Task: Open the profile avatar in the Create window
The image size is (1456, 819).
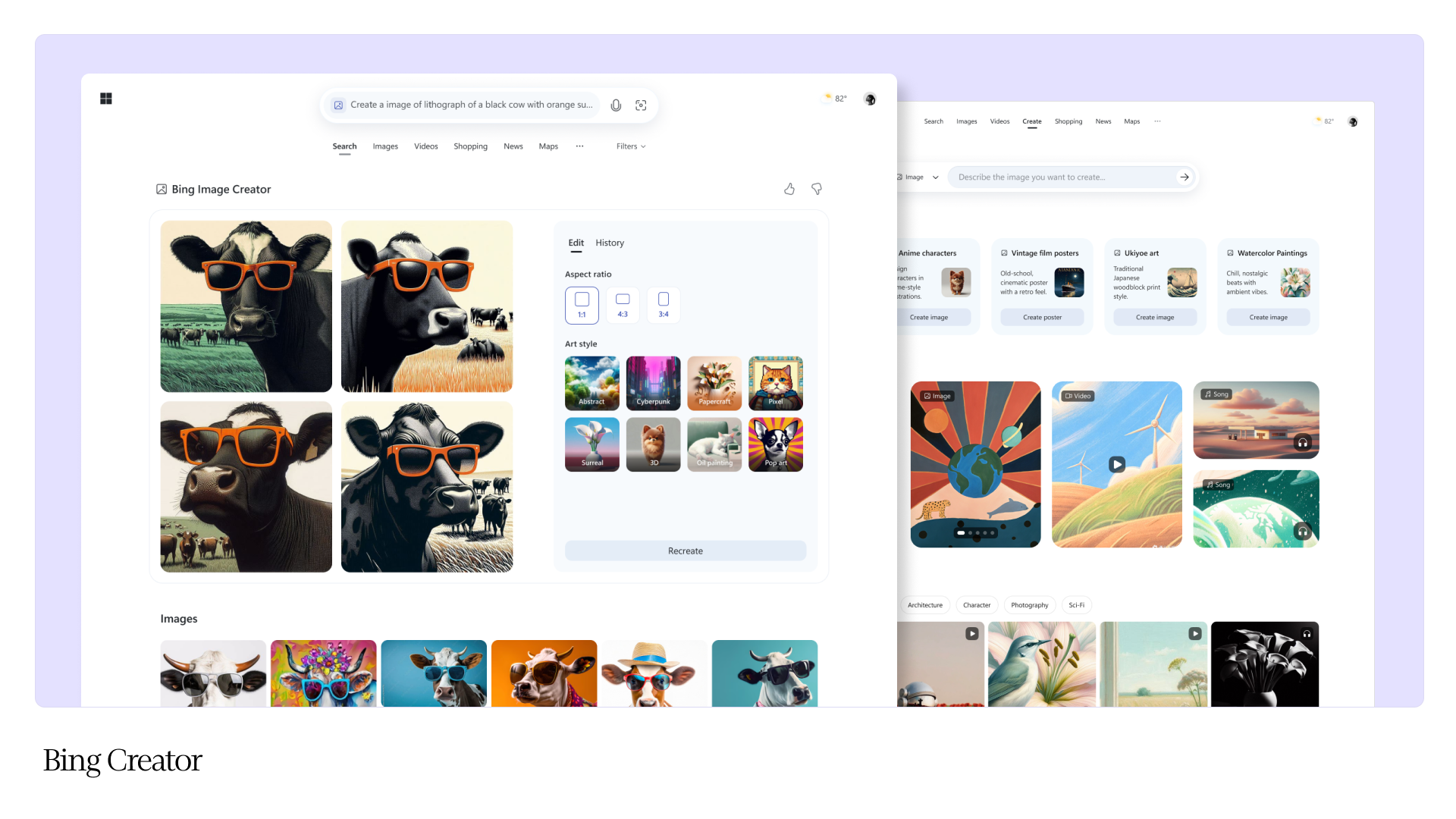Action: tap(1353, 121)
